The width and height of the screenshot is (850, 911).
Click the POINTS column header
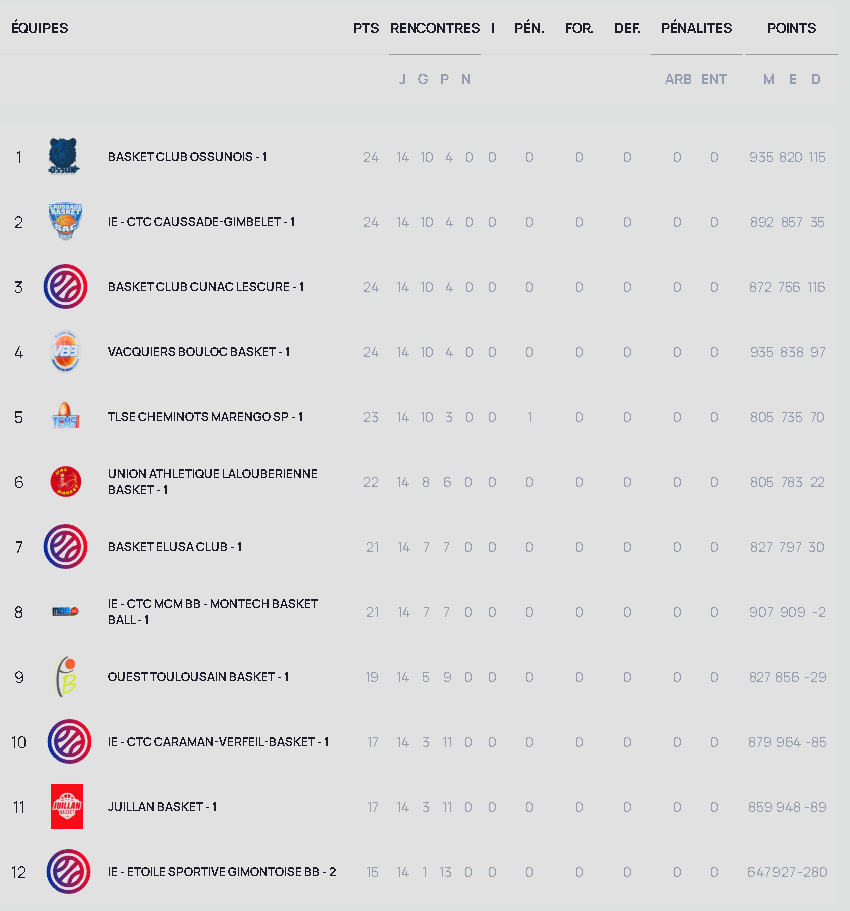791,28
